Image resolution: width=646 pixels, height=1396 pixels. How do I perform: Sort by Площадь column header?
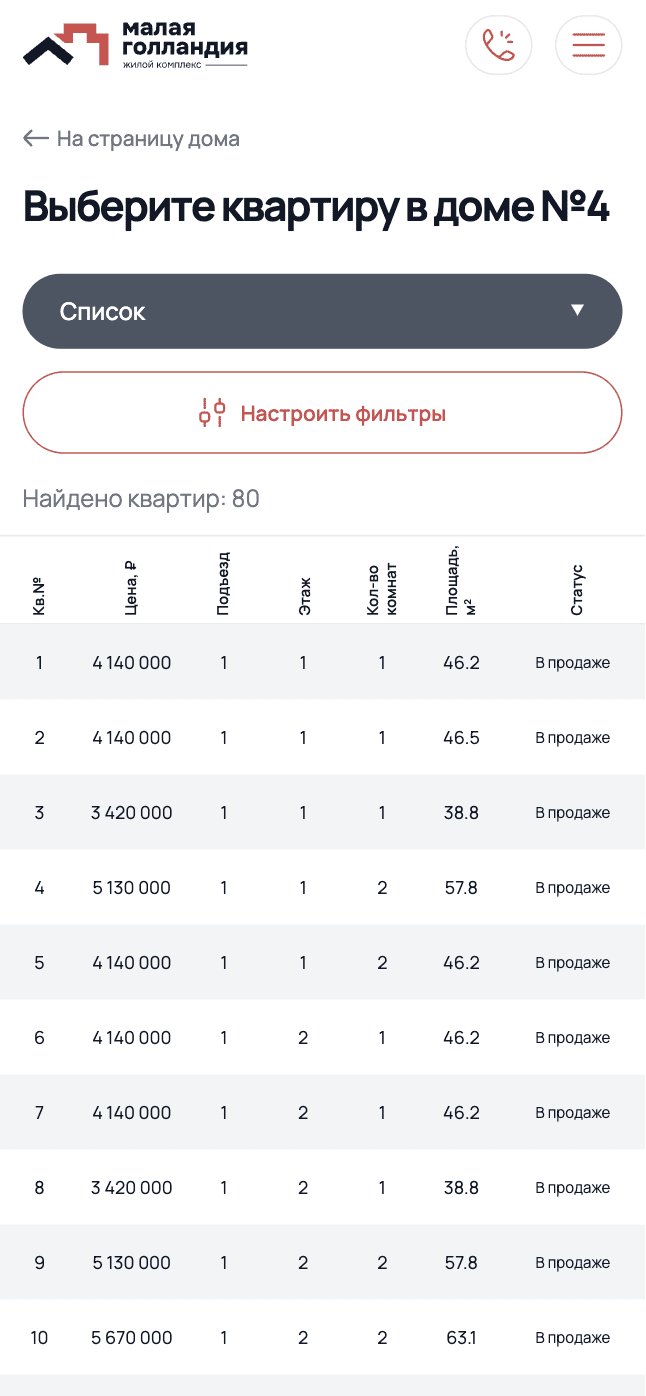460,580
